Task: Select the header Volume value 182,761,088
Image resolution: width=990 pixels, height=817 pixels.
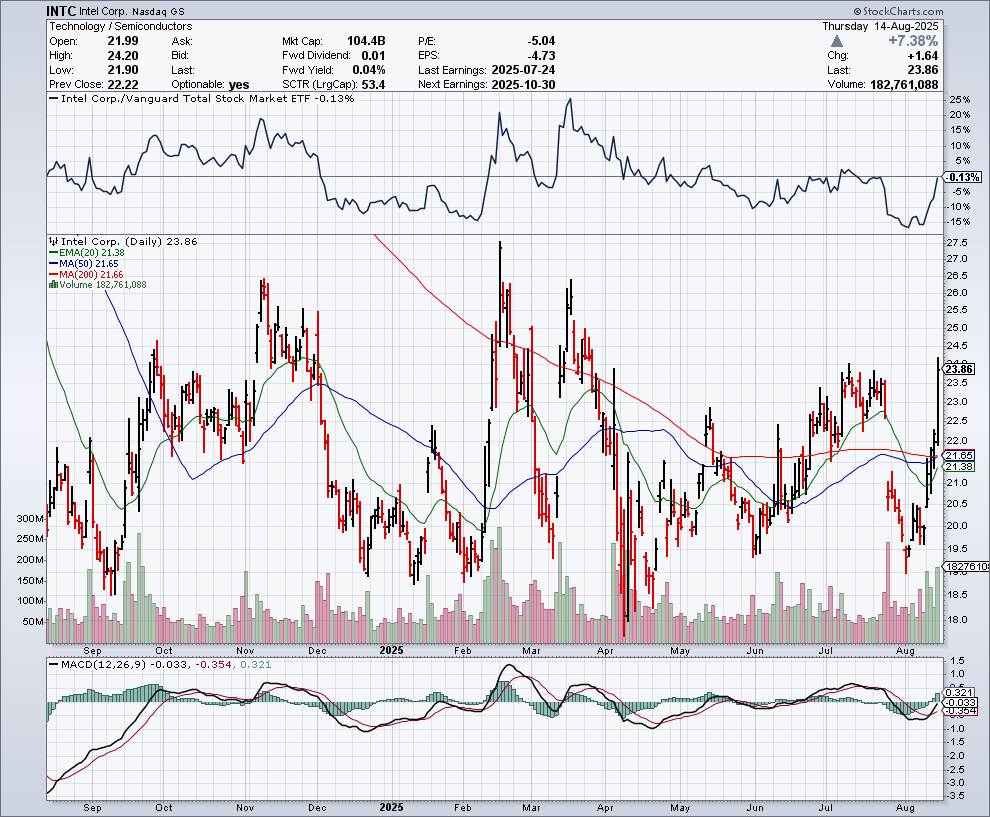Action: tap(903, 85)
